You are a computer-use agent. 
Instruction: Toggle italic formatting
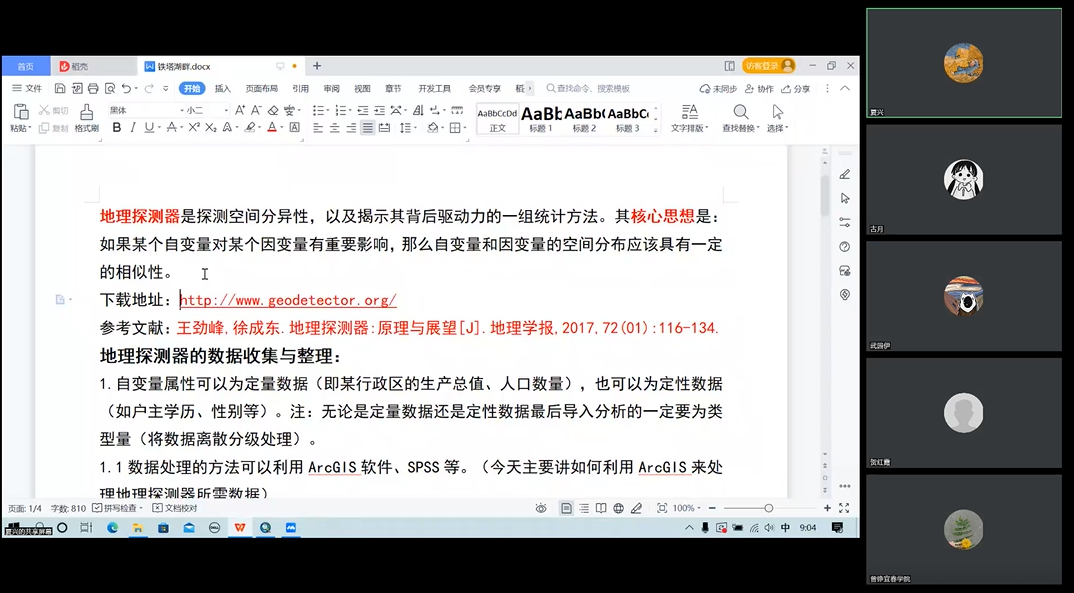[x=133, y=128]
